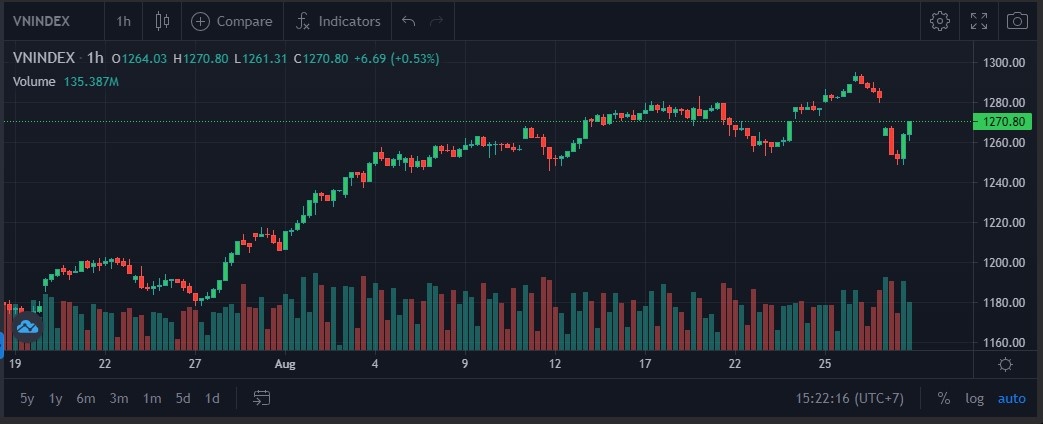Viewport: 1043px width, 424px height.
Task: Open the 1h interval dropdown
Action: pyautogui.click(x=123, y=21)
